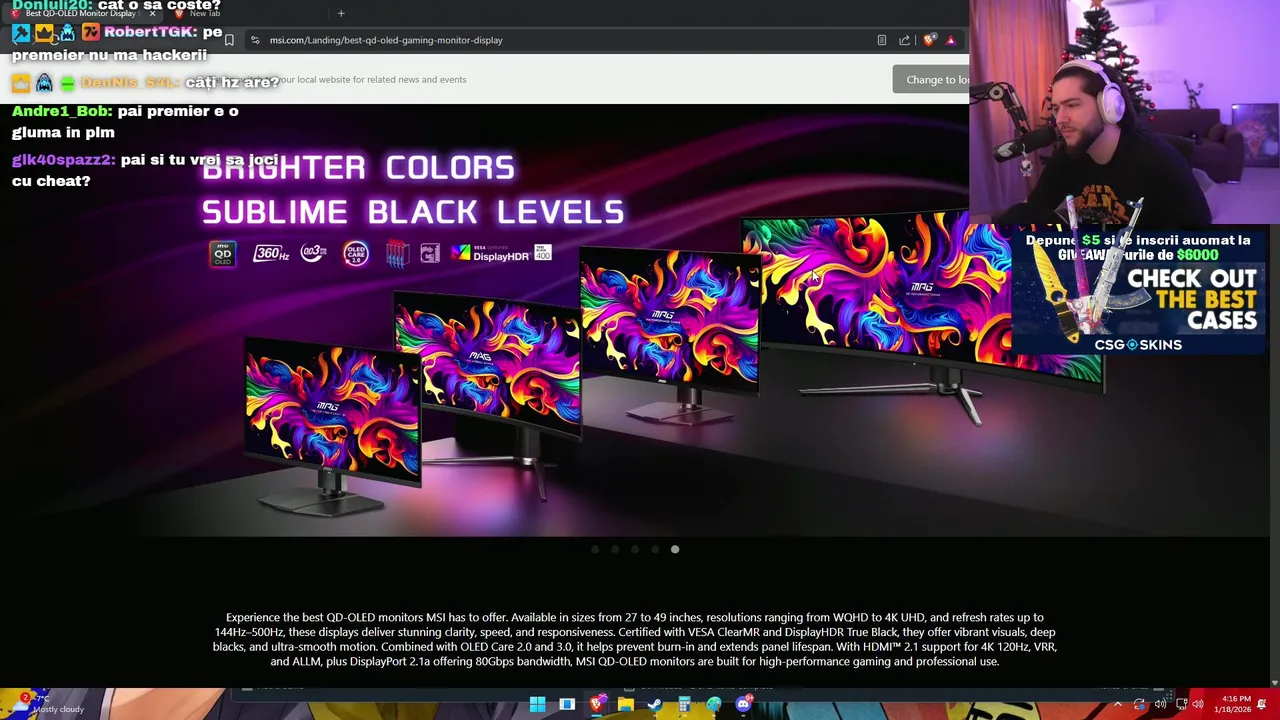Show hidden system tray icons

tap(1118, 705)
